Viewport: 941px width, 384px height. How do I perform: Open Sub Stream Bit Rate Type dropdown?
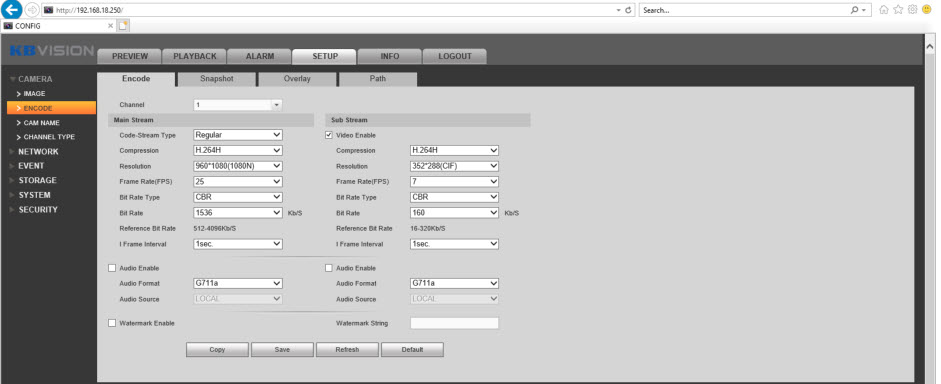point(454,197)
